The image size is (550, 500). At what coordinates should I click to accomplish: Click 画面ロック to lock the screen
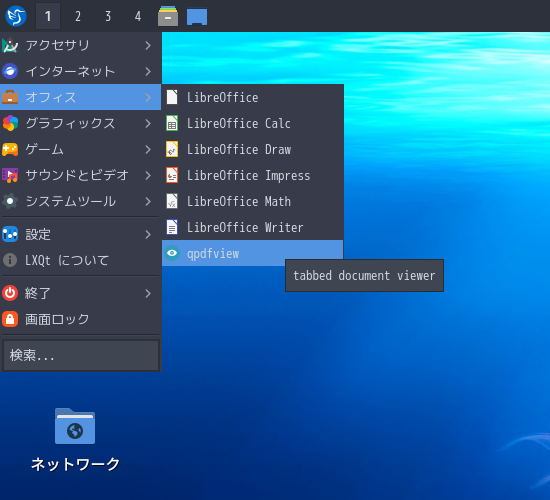[x=80, y=319]
